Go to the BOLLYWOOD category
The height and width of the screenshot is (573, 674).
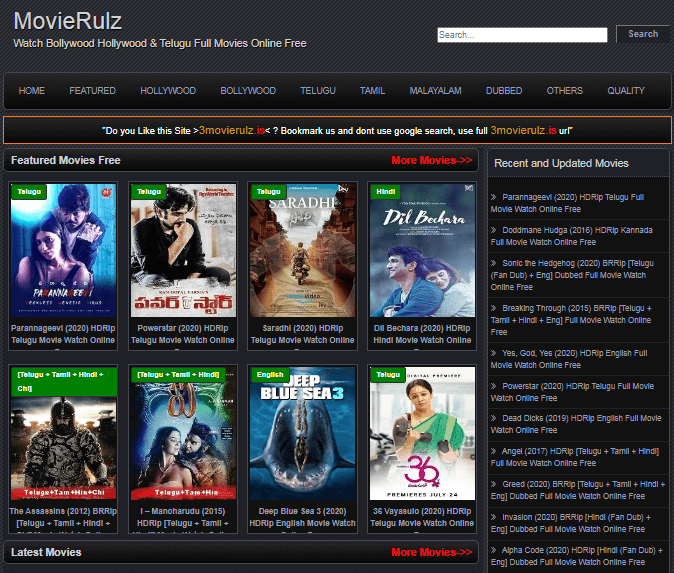pos(248,91)
